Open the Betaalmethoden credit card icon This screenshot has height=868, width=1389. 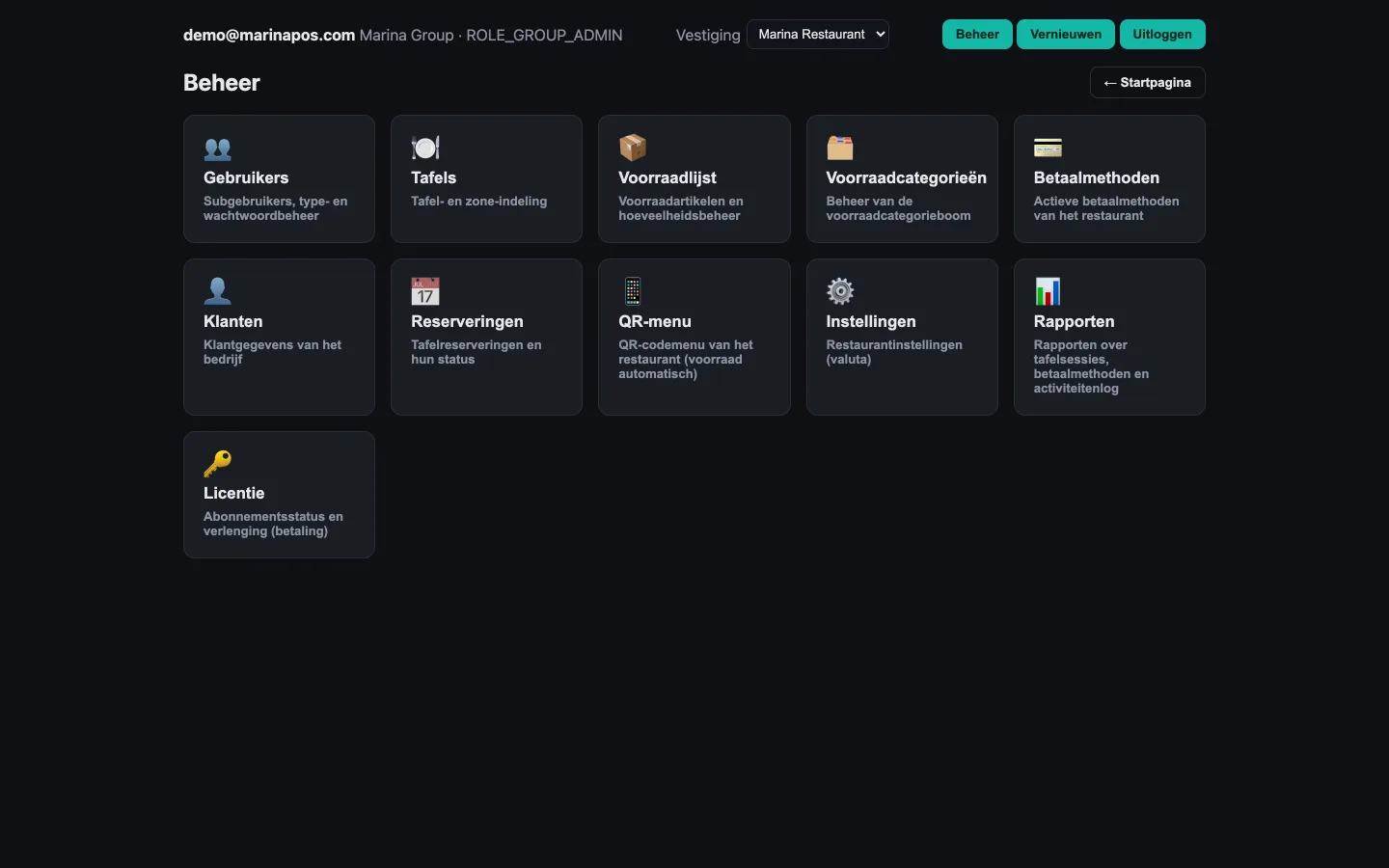click(1048, 148)
